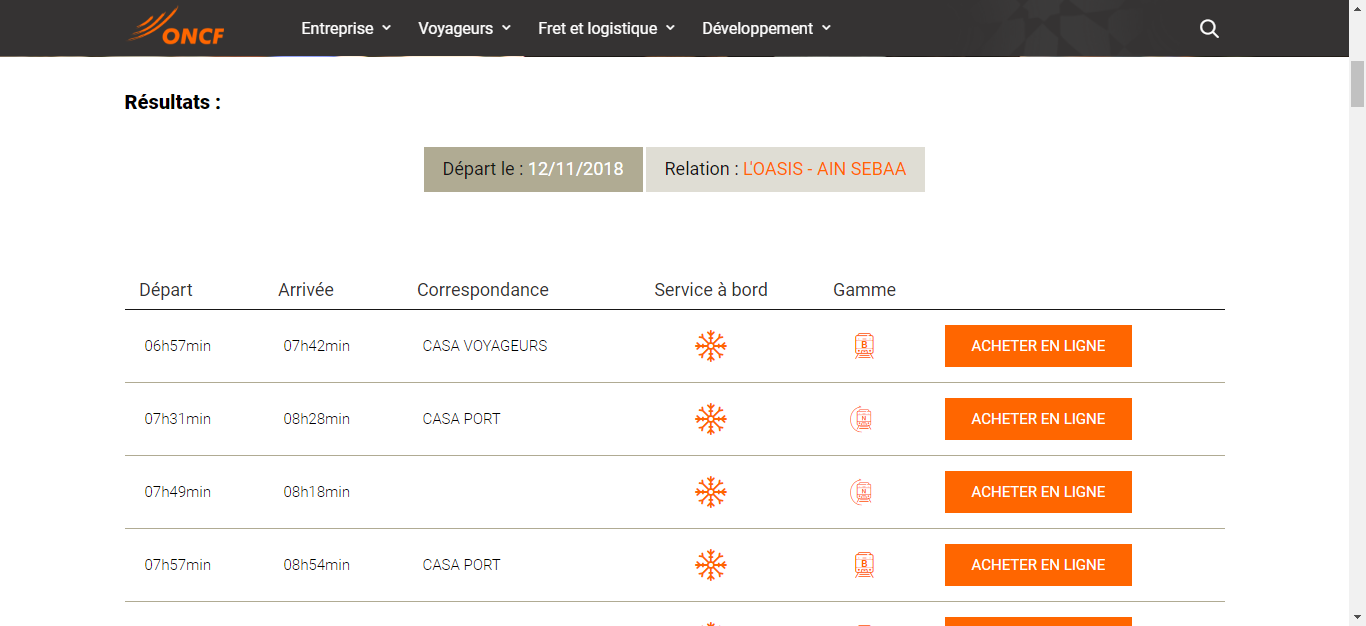This screenshot has width=1366, height=626.
Task: Open the search magnifier icon
Action: 1209,29
